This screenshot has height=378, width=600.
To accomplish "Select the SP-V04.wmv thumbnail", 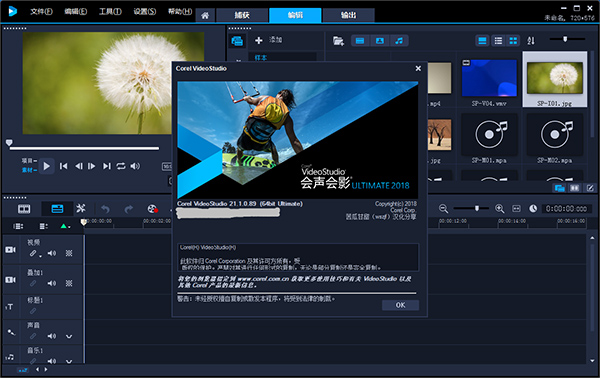I will pyautogui.click(x=489, y=78).
